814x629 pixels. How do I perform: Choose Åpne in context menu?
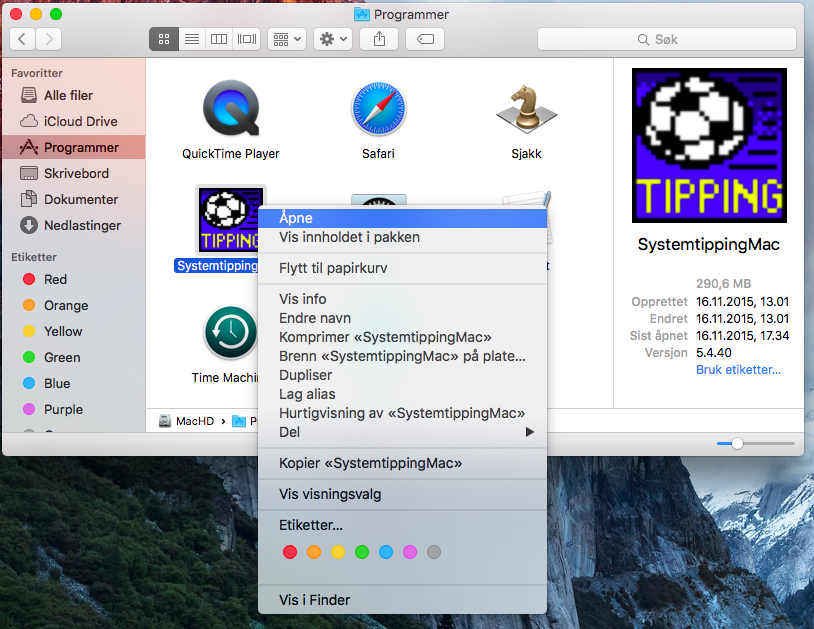402,218
